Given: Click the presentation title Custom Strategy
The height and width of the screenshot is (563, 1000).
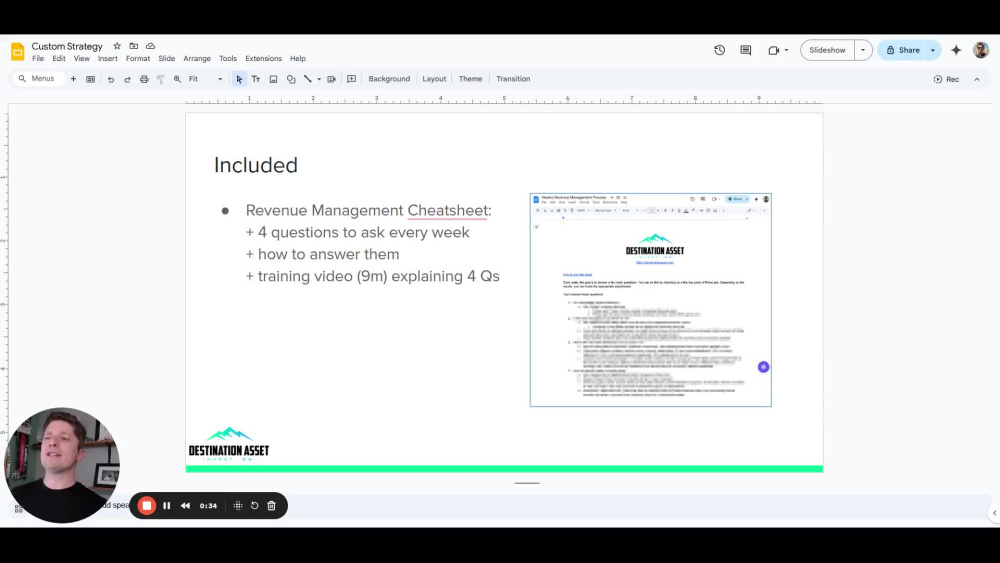Looking at the screenshot, I should pyautogui.click(x=67, y=46).
